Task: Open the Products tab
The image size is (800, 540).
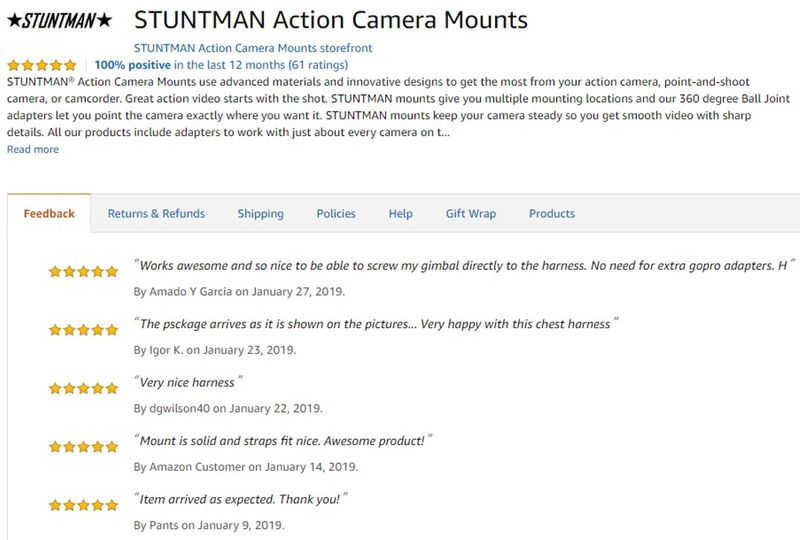Action: tap(552, 213)
